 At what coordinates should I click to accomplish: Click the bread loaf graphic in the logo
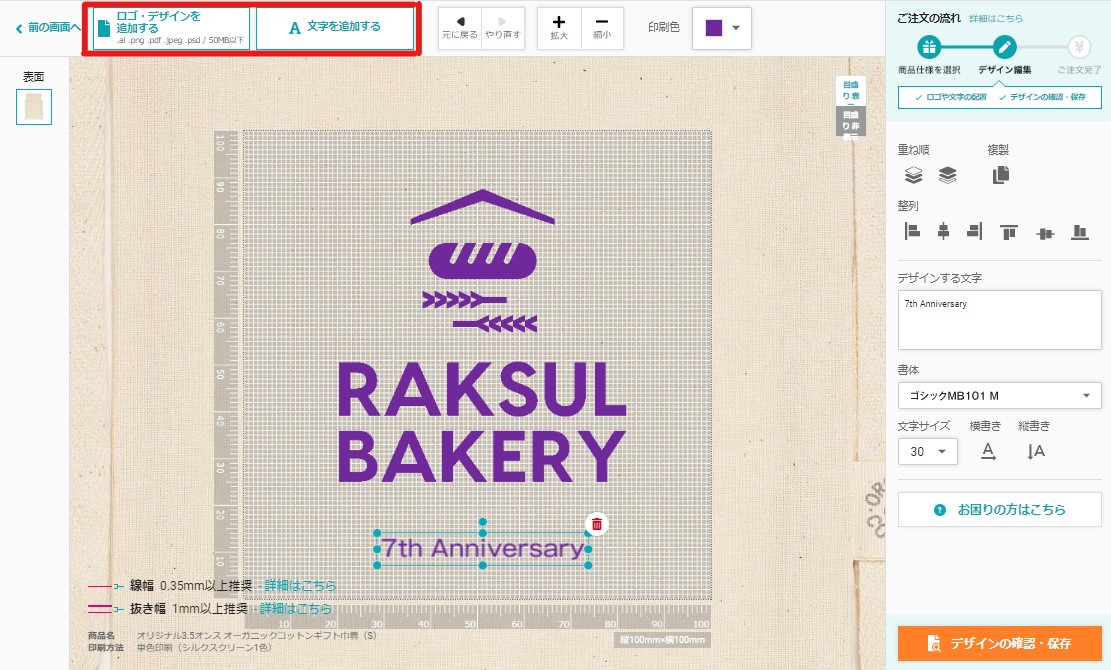[483, 260]
